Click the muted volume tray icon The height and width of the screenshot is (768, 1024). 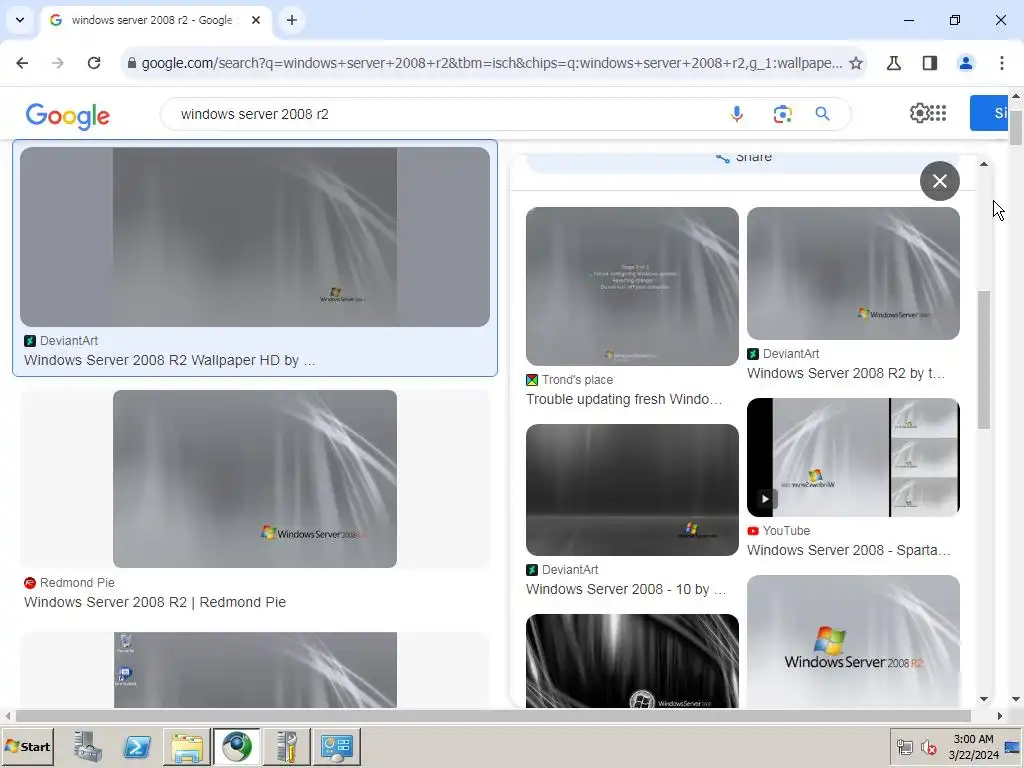tap(928, 746)
